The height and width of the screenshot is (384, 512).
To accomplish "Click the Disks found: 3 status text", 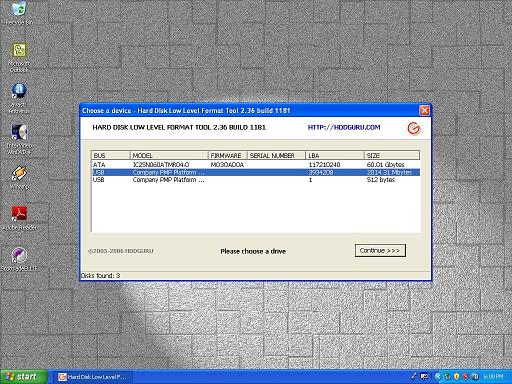I will click(101, 276).
